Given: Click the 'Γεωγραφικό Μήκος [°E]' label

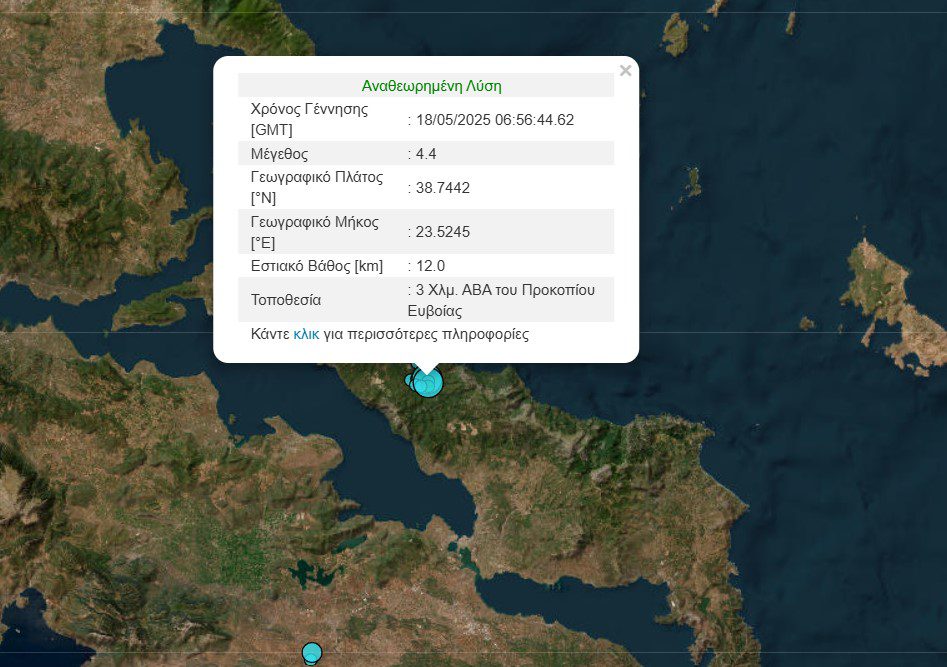Looking at the screenshot, I should [315, 231].
